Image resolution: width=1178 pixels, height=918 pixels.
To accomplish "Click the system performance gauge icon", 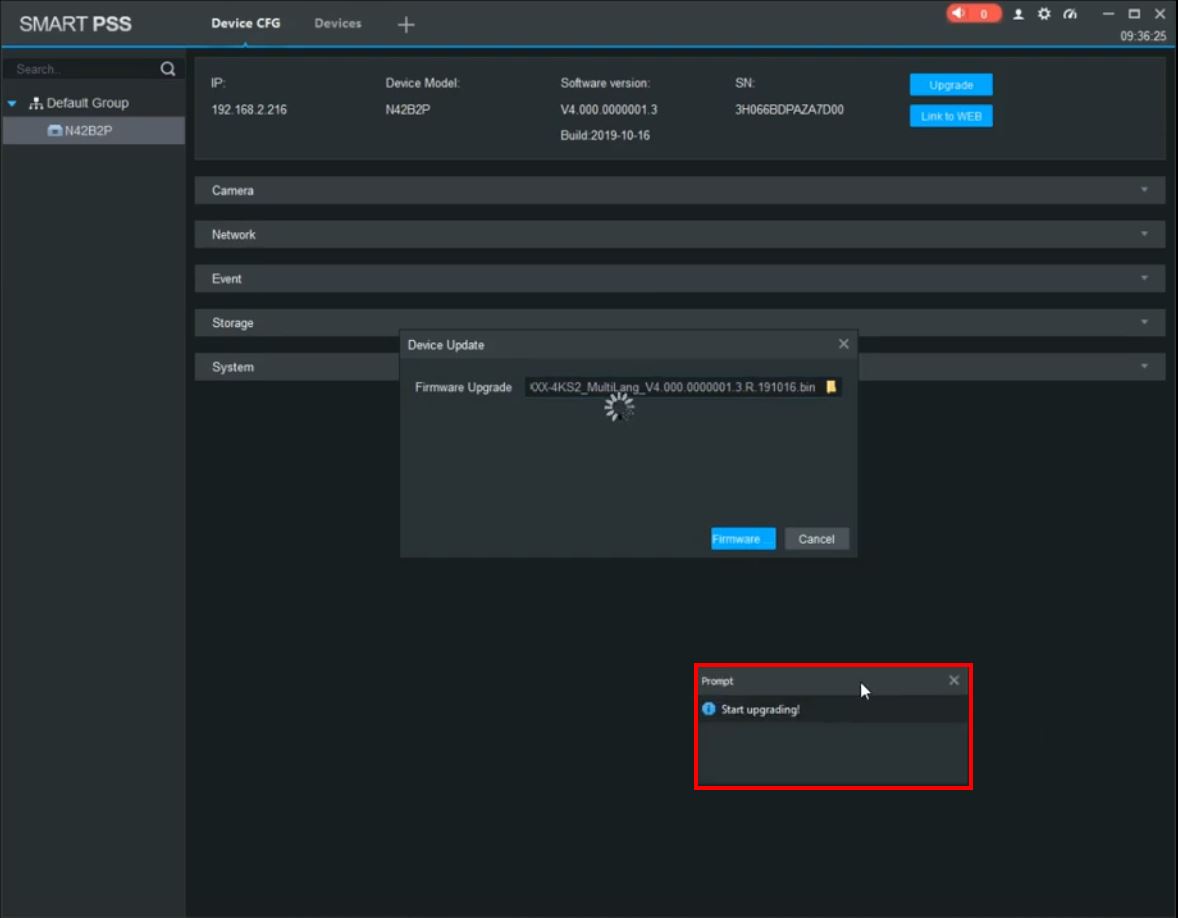I will click(x=1070, y=14).
